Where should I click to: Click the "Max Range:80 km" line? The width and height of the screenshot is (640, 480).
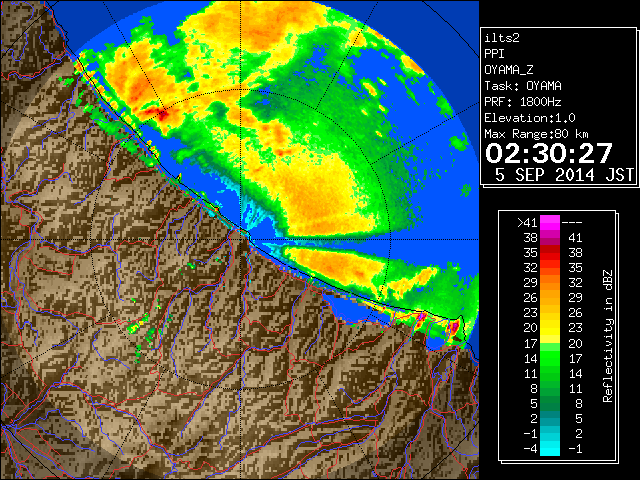[x=537, y=134]
